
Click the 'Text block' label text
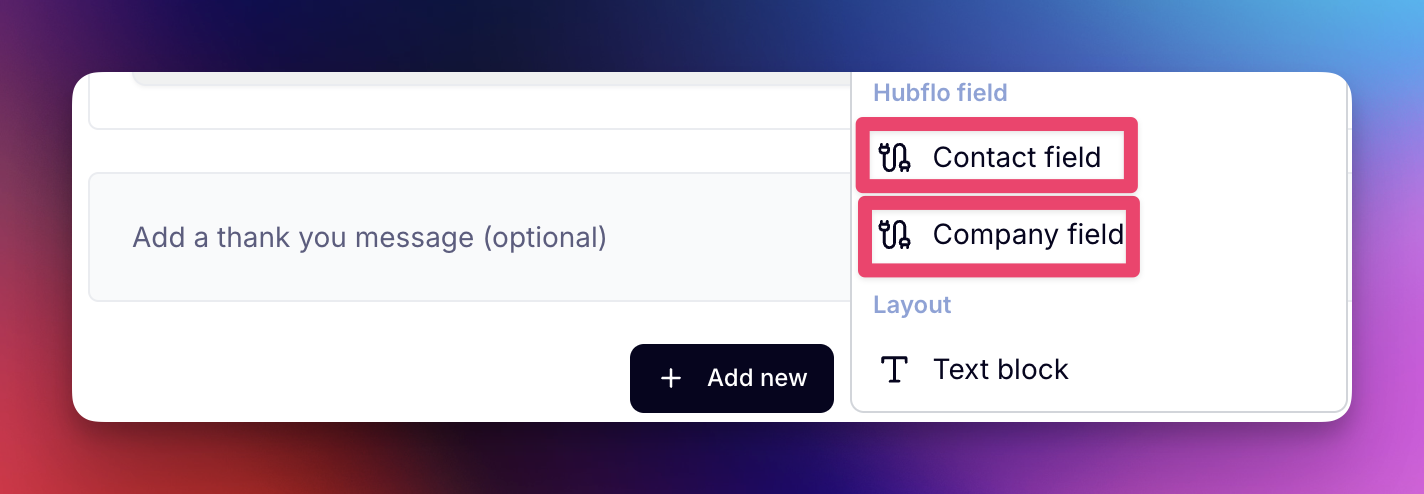[1001, 369]
